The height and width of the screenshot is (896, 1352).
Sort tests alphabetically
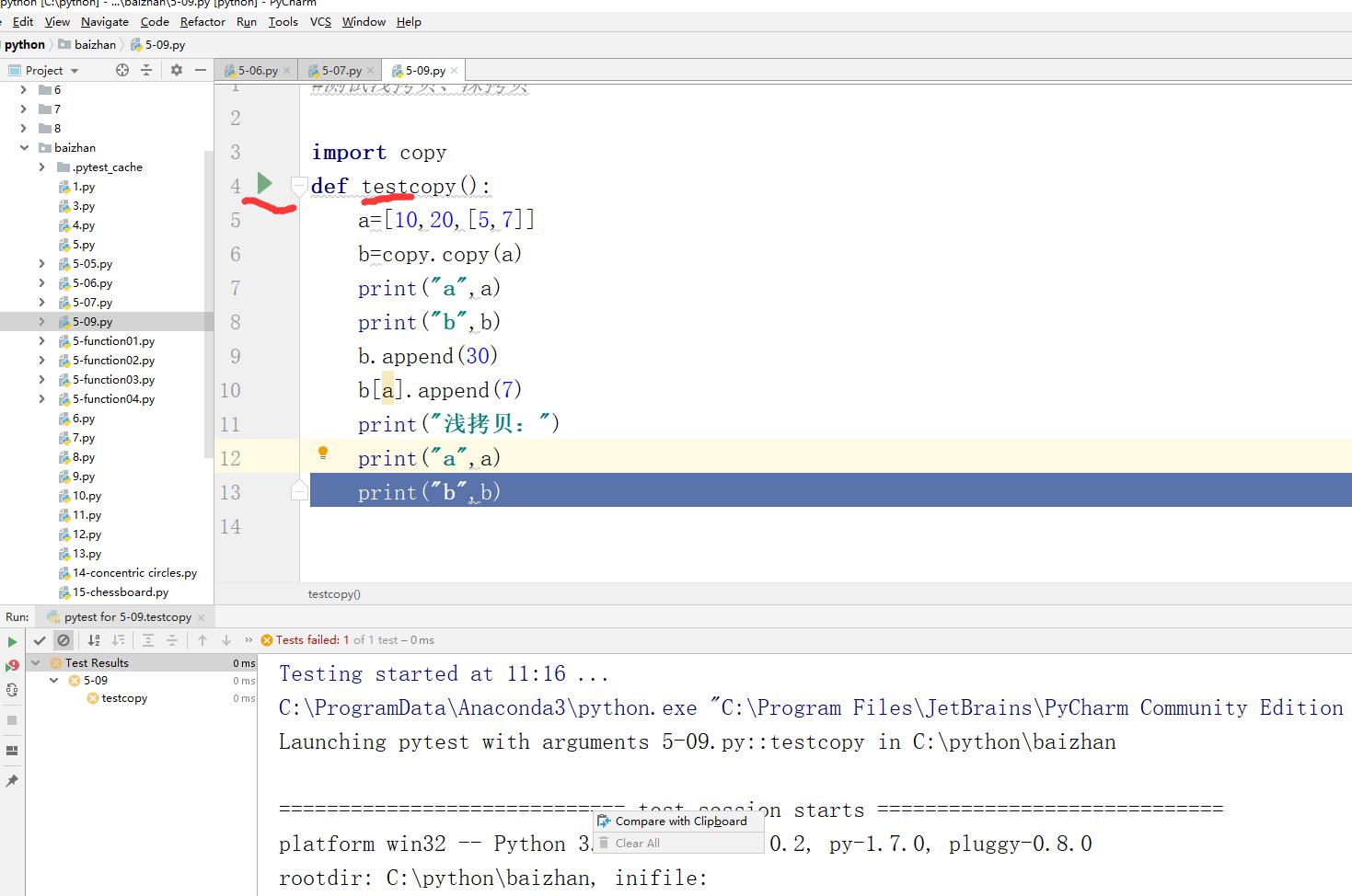94,640
